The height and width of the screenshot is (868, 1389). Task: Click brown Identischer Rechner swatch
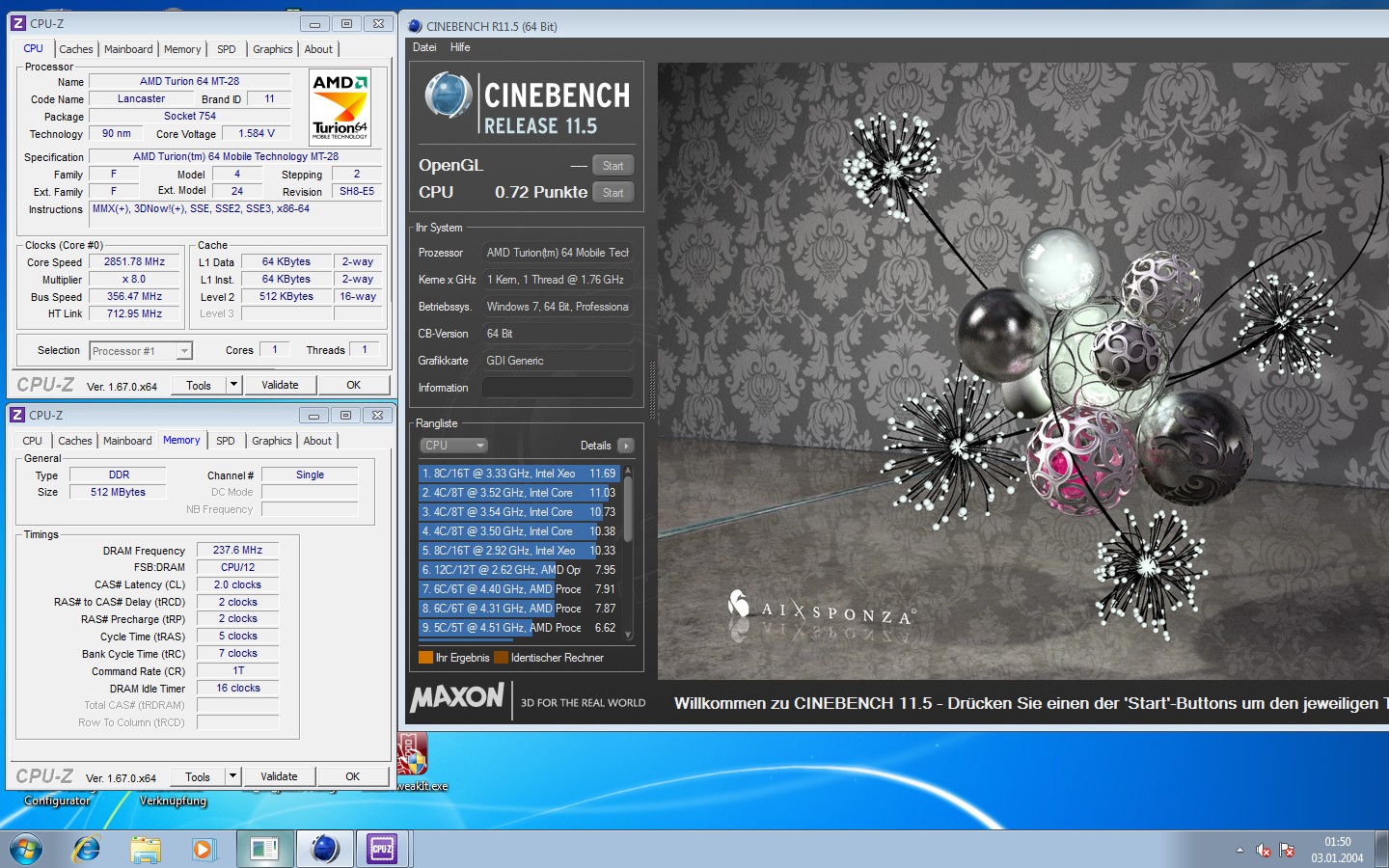[x=501, y=658]
